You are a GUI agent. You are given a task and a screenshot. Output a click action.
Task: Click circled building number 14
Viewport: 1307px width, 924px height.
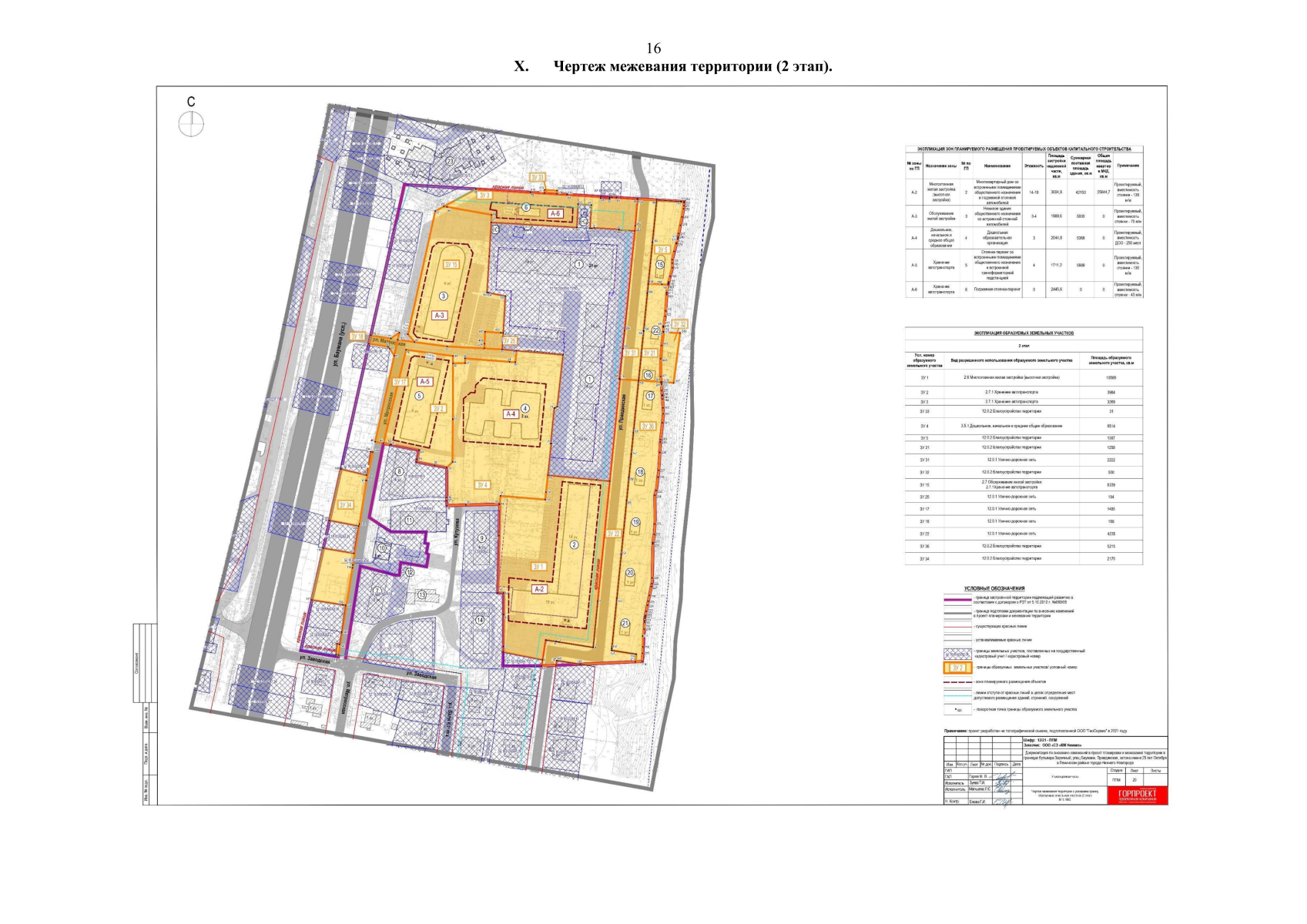click(x=481, y=620)
